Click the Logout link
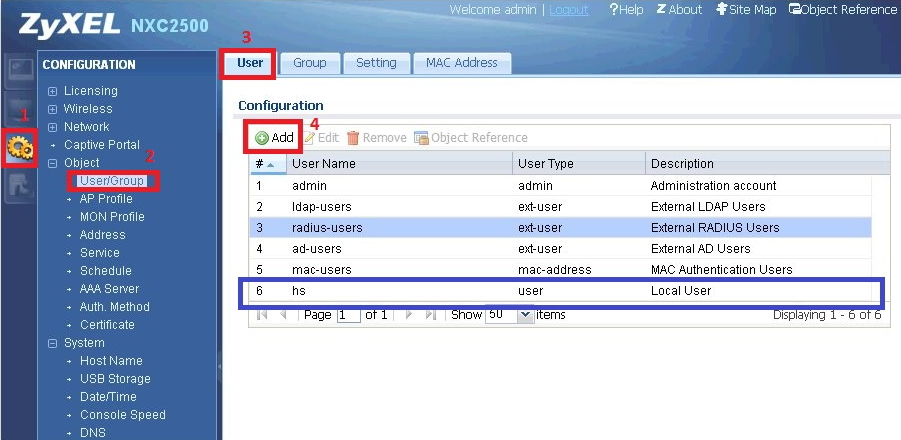Image resolution: width=901 pixels, height=440 pixels. coord(568,10)
